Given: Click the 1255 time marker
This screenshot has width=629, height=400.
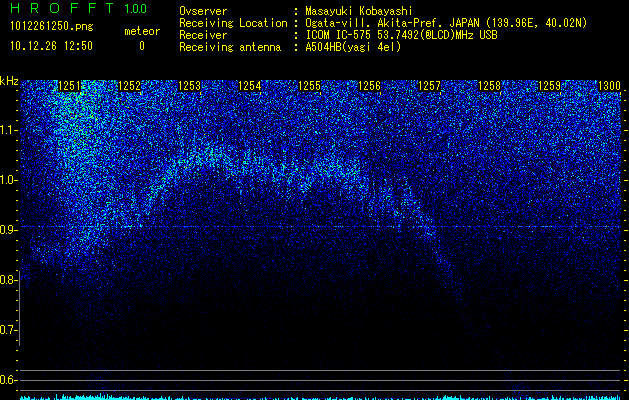Looking at the screenshot, I should [310, 86].
